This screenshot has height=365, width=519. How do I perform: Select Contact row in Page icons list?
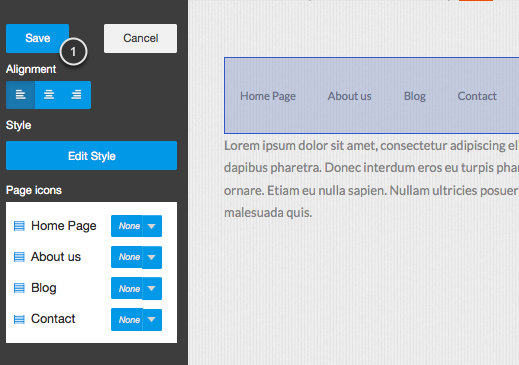tap(88, 320)
